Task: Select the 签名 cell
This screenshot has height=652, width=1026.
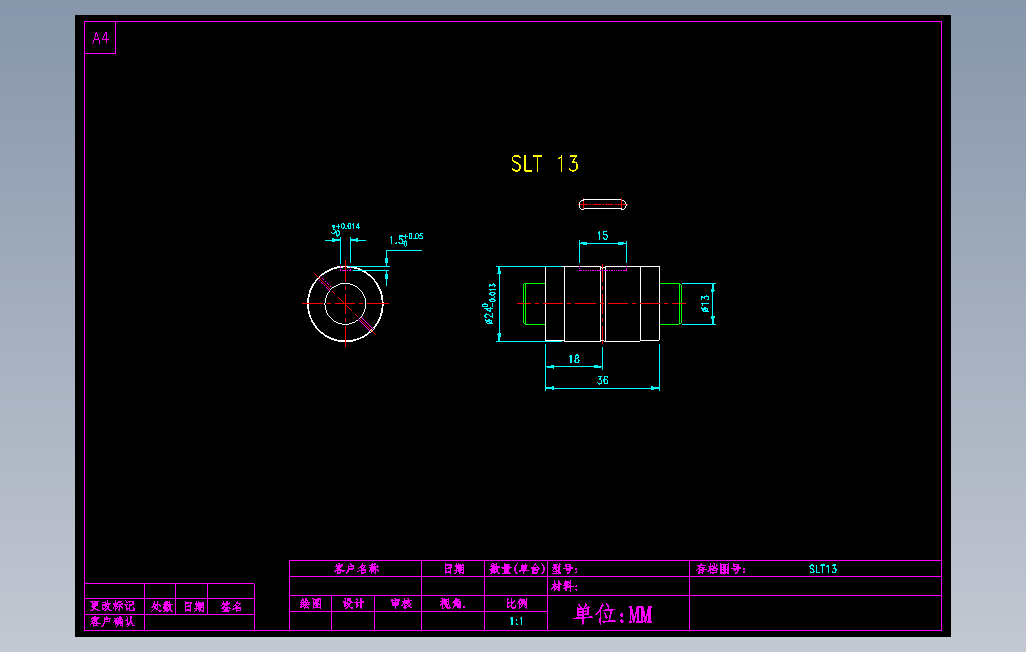Action: point(231,606)
